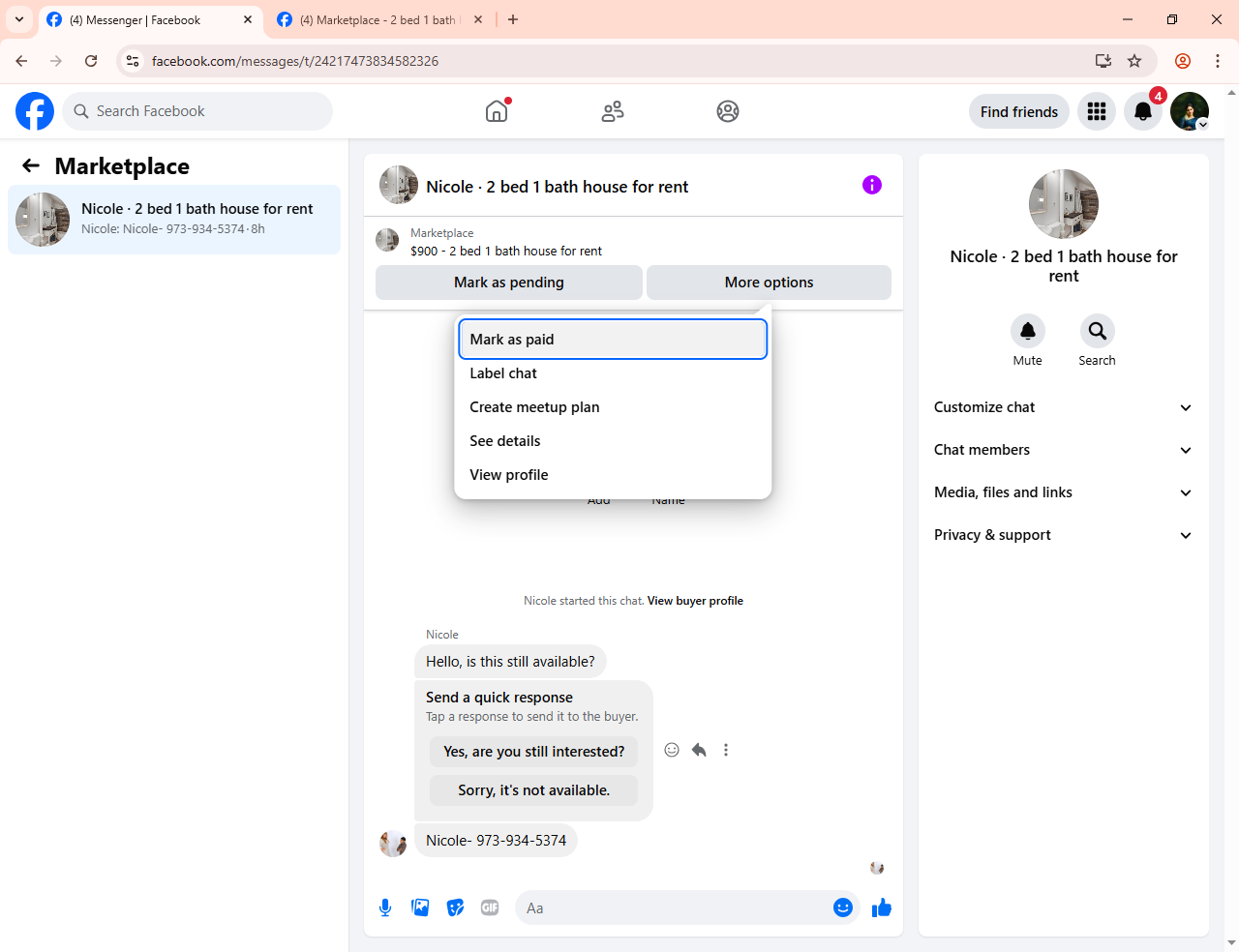Click 'Nicole- 973-934-5374' message bubble
Screen dimensions: 1239x952
click(x=496, y=841)
